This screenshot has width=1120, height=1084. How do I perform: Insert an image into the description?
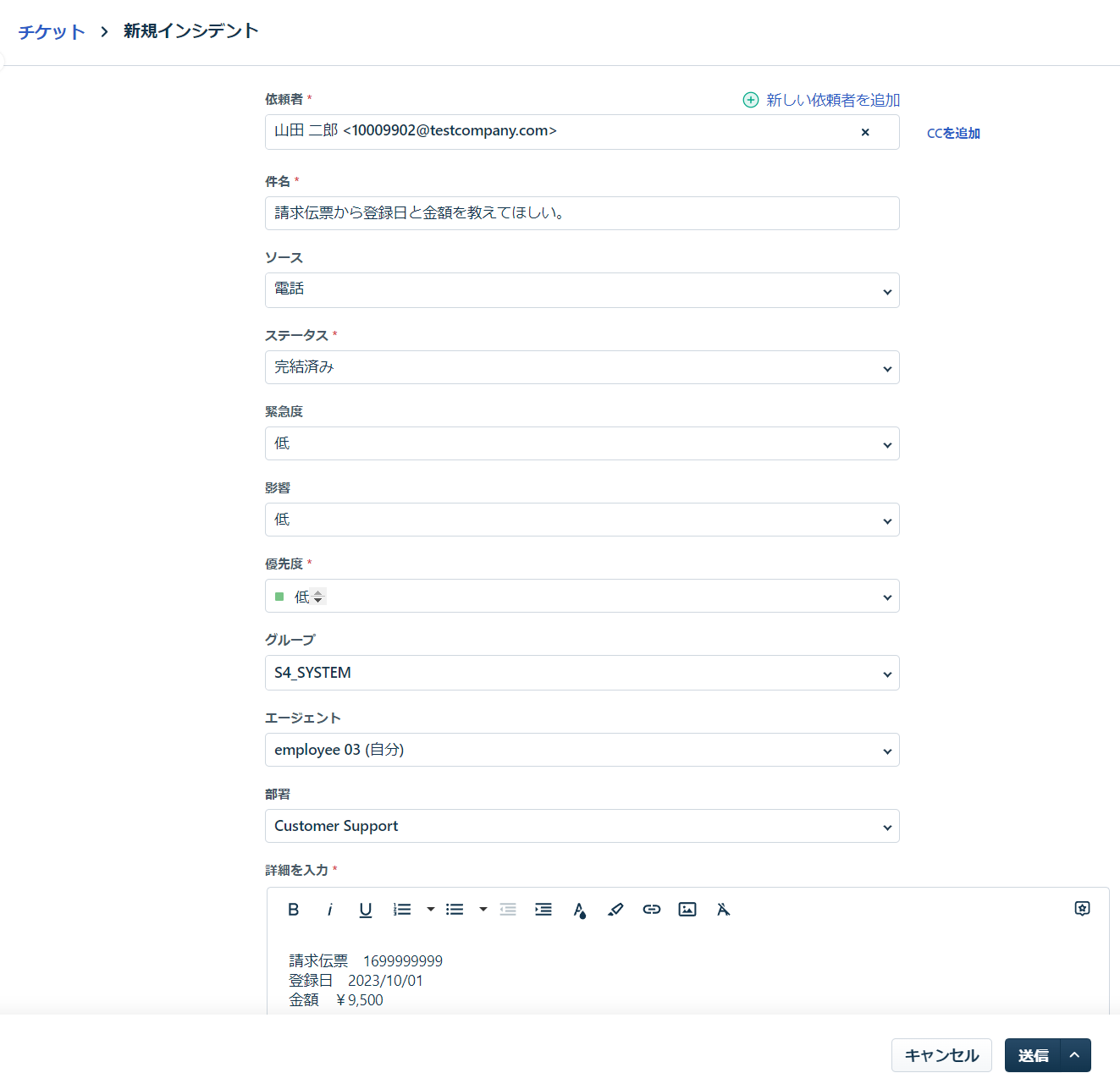point(687,909)
